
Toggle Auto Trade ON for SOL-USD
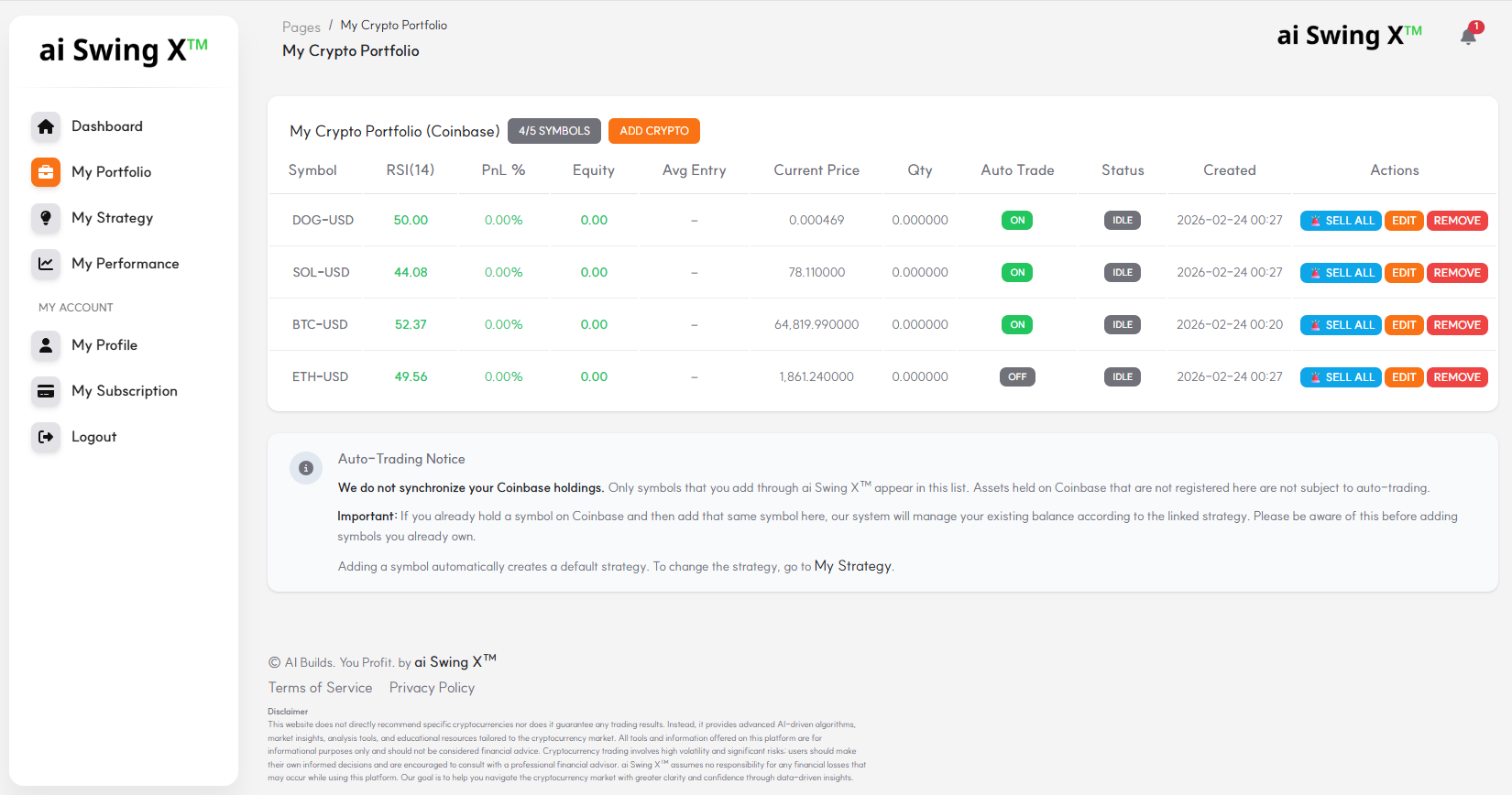[1017, 273]
